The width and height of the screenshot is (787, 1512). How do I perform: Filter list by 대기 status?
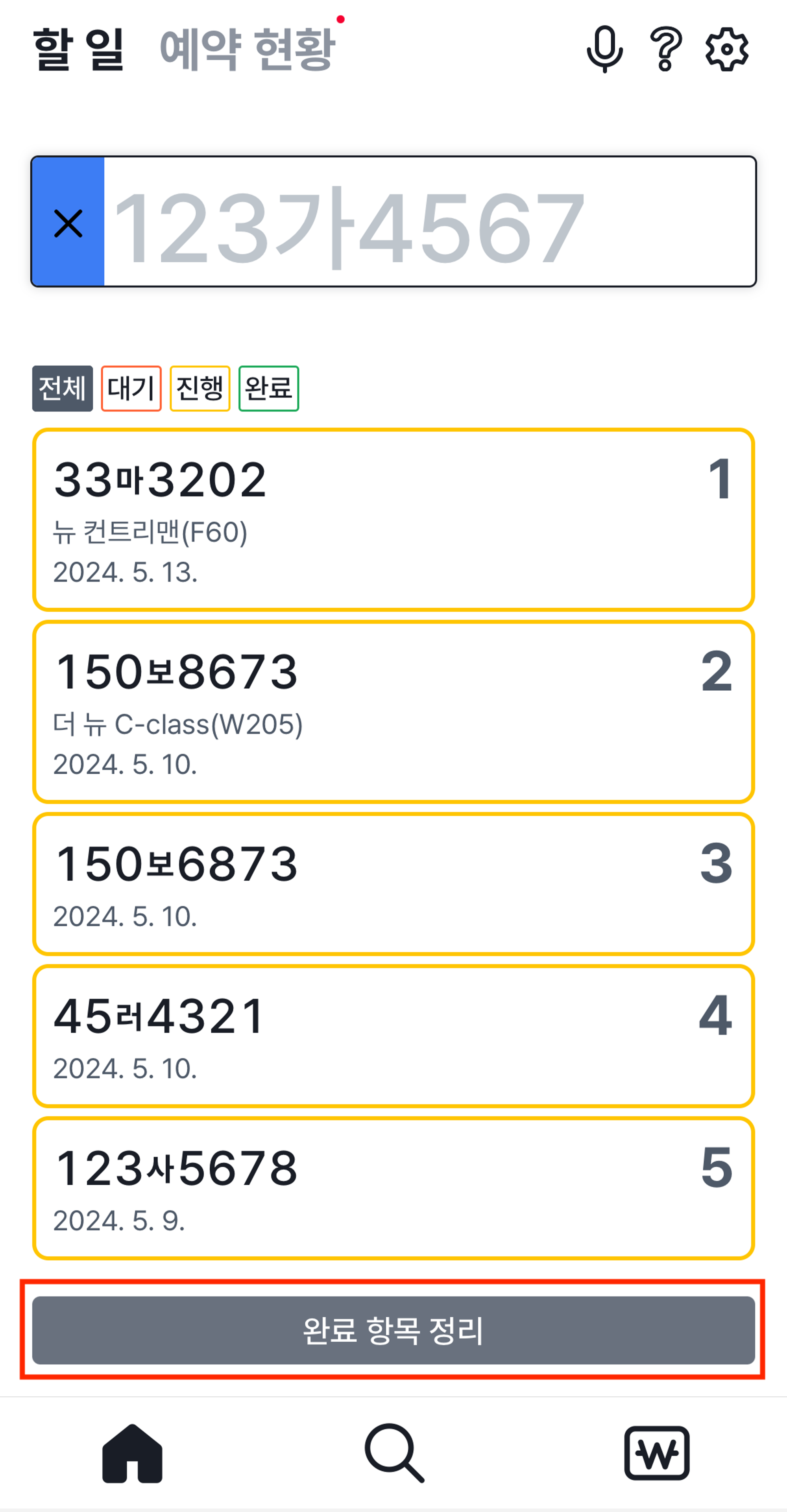tap(131, 389)
